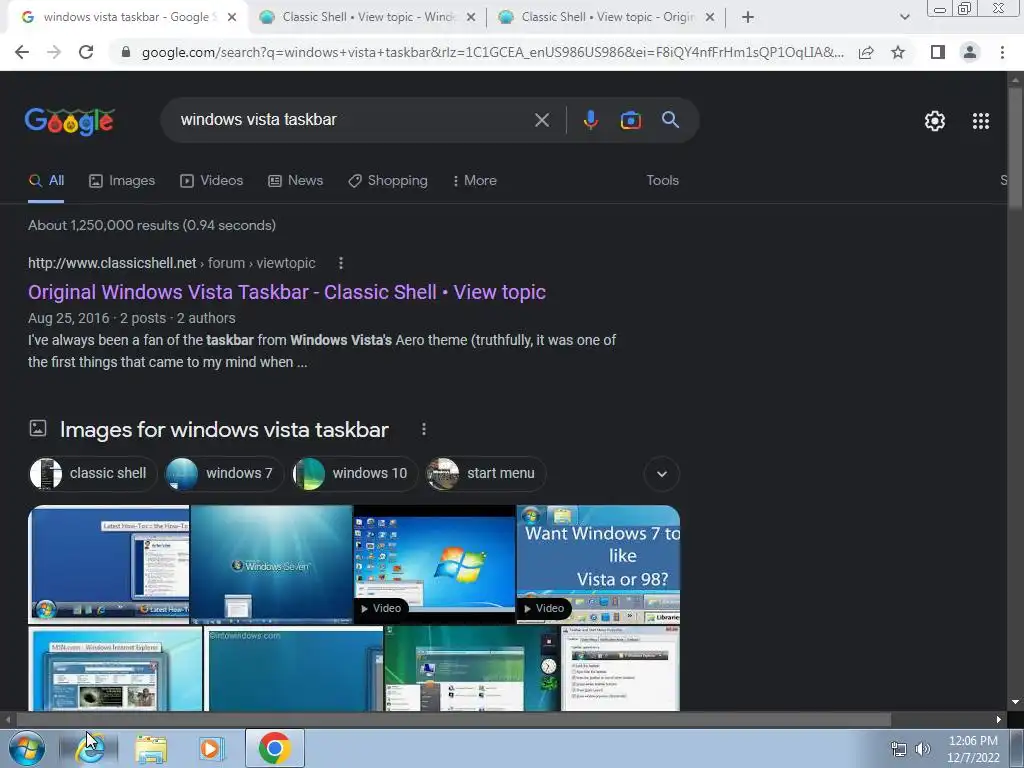Filter images by windows 10 chip

(x=355, y=473)
